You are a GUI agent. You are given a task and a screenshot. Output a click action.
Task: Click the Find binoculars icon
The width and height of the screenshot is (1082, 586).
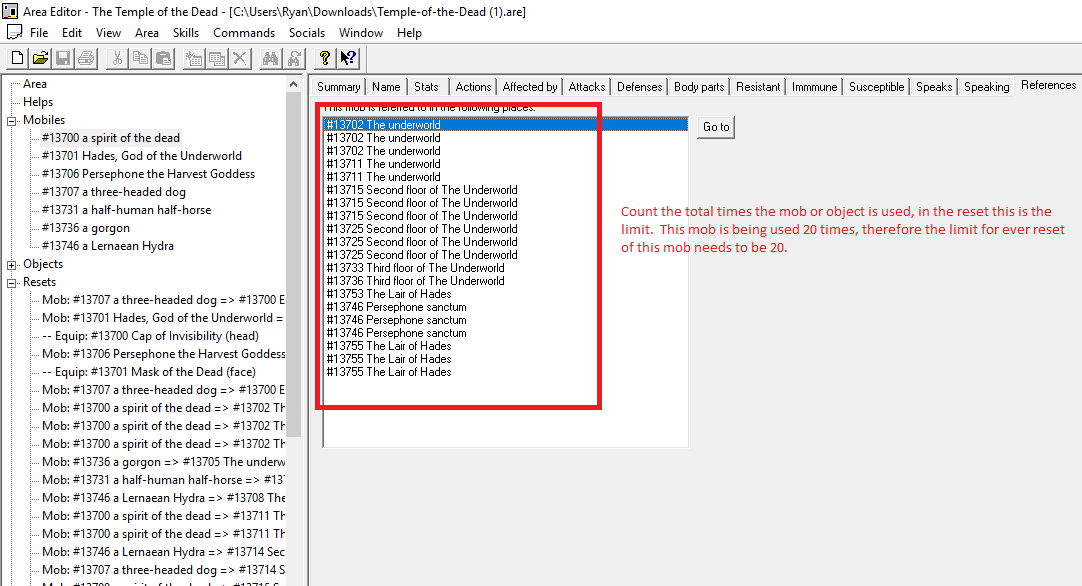point(270,58)
